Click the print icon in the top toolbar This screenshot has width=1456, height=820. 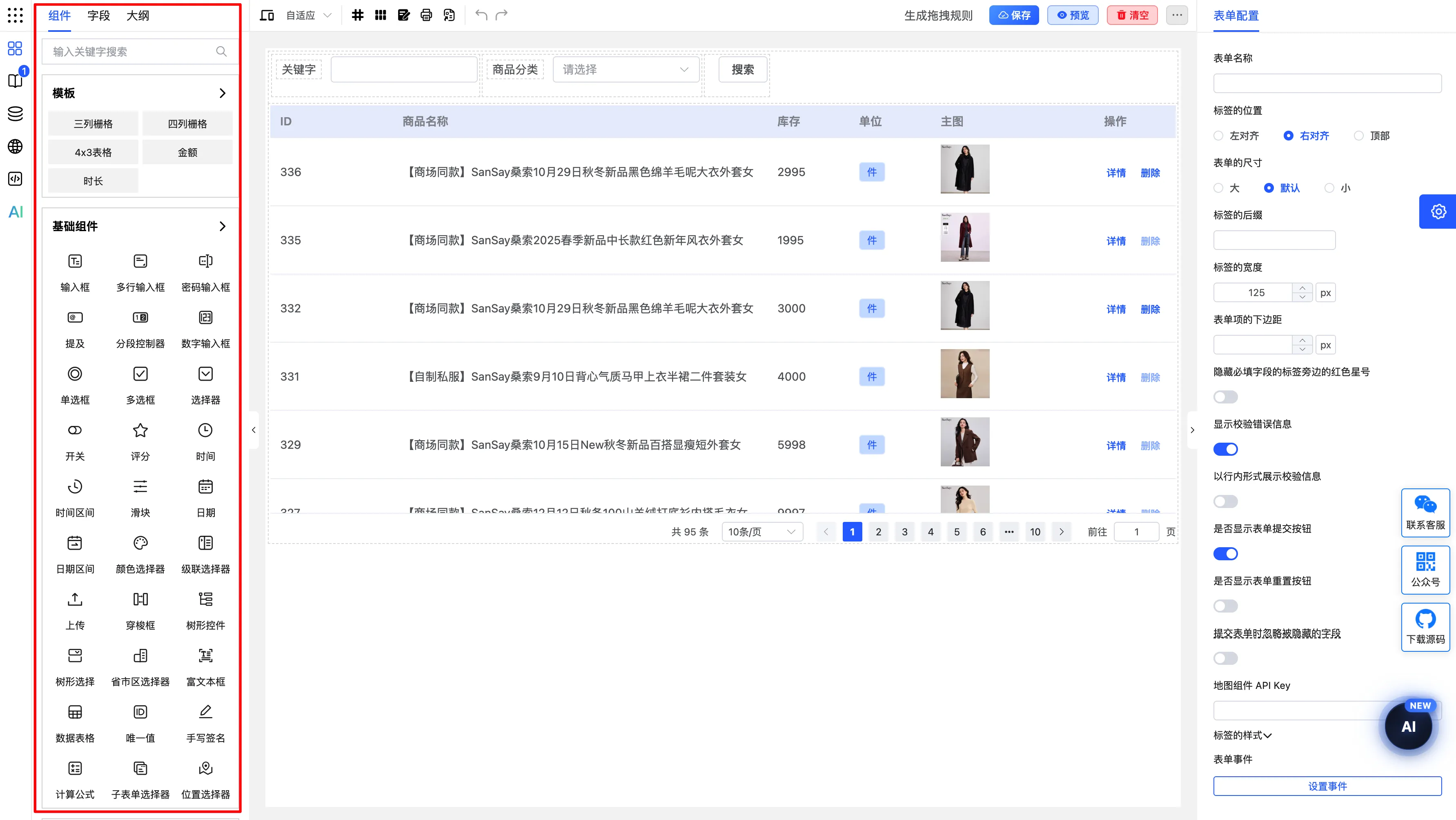click(x=426, y=15)
